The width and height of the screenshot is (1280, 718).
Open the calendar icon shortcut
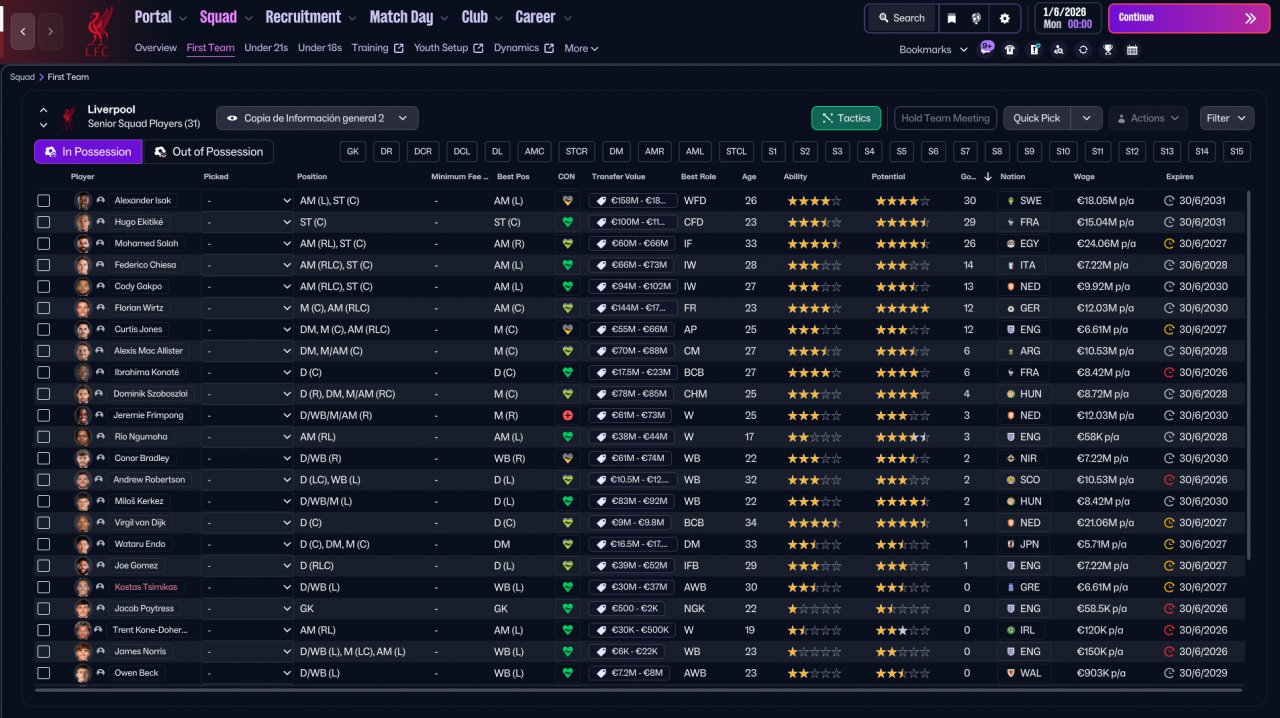pyautogui.click(x=1132, y=49)
